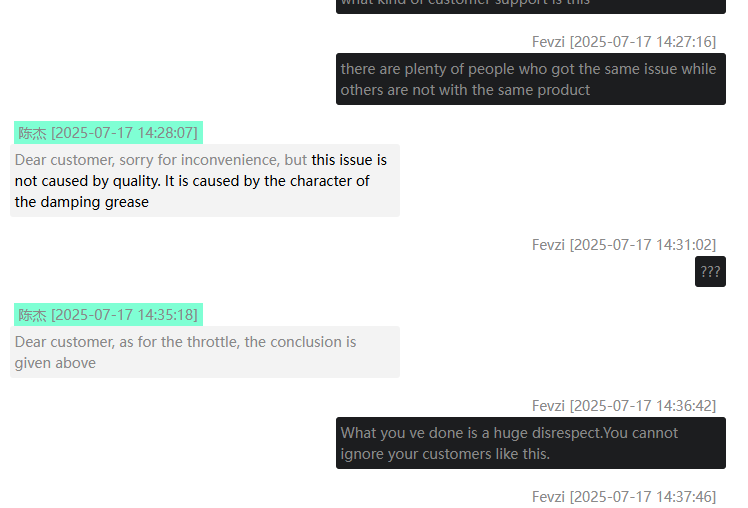Click Fevzi's timestamp 14:37:46
The height and width of the screenshot is (508, 748).
pos(624,497)
